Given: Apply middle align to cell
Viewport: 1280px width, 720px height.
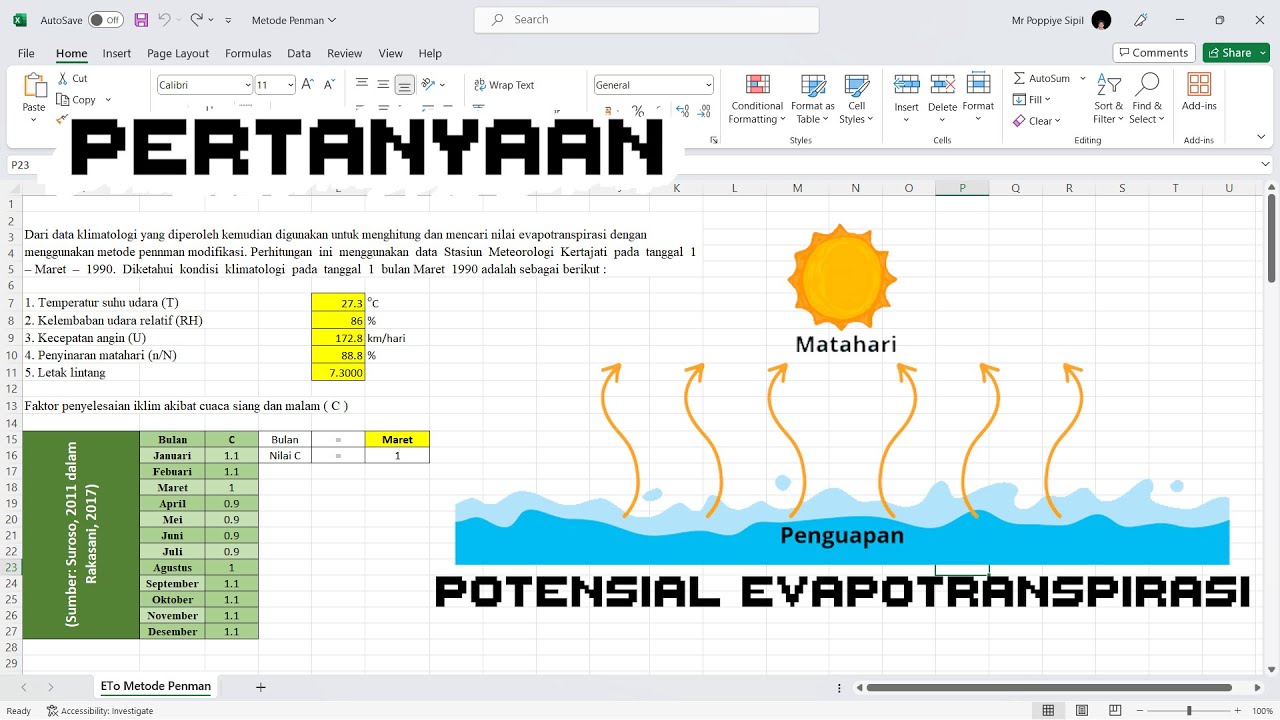Looking at the screenshot, I should 383,85.
